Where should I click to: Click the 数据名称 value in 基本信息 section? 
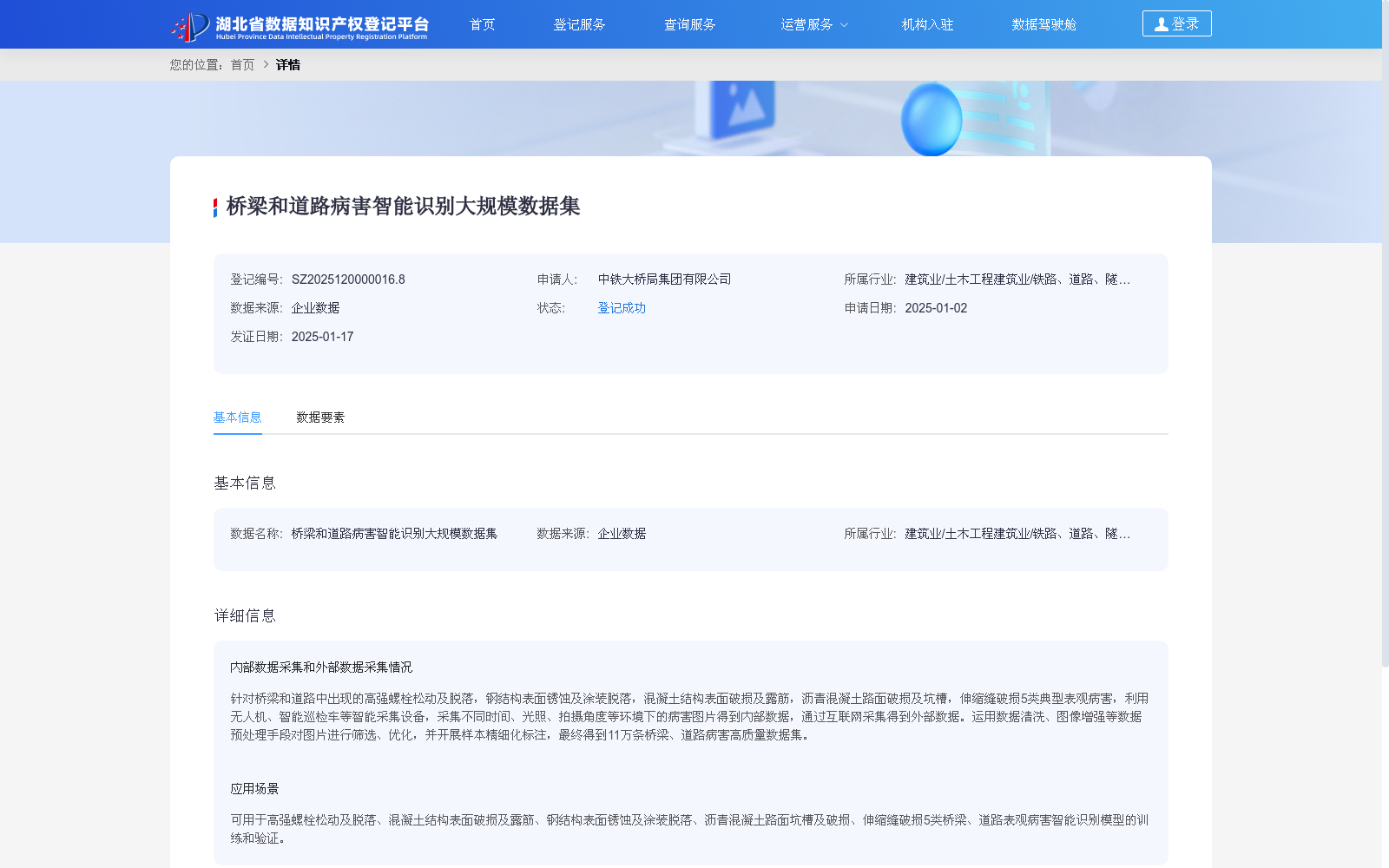[394, 534]
